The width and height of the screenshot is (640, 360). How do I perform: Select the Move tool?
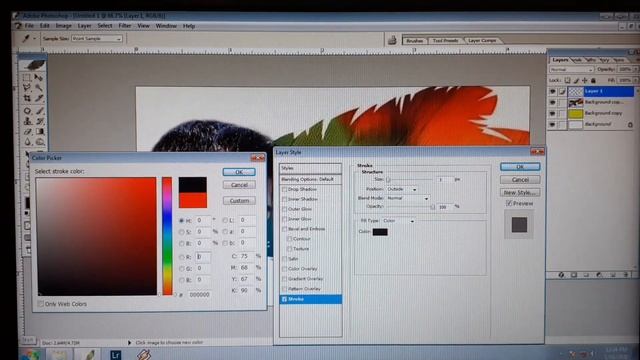click(x=39, y=78)
